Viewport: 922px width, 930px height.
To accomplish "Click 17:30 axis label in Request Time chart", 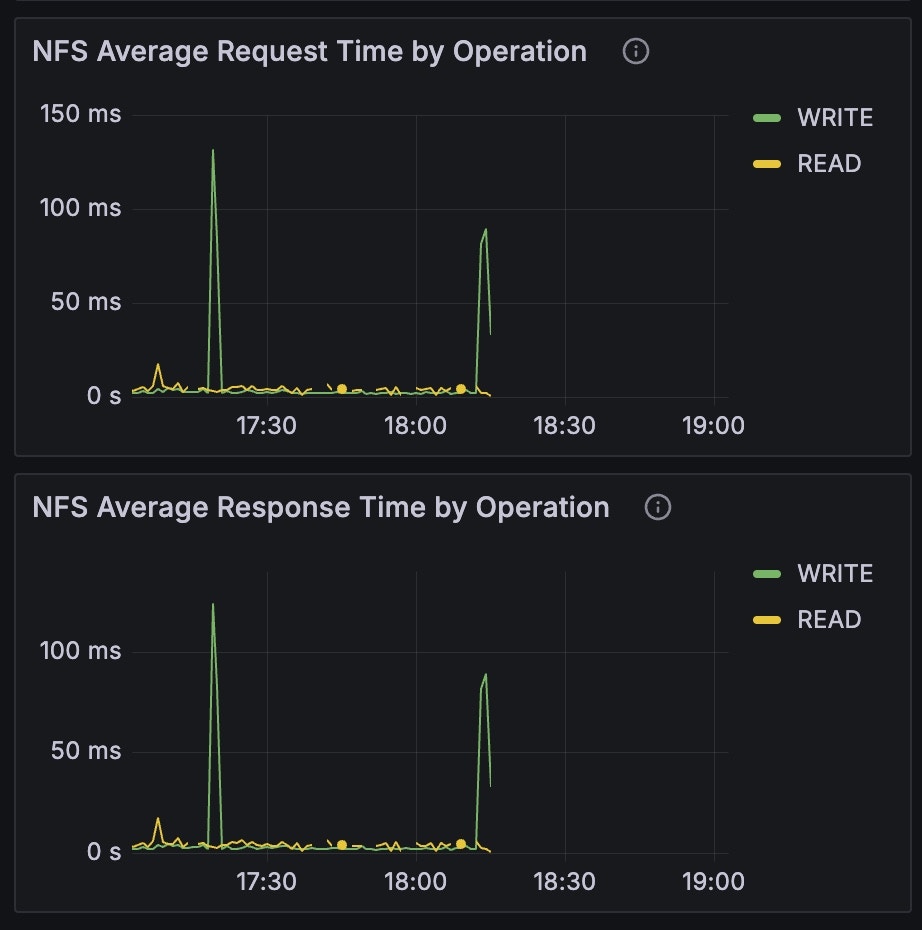I will [x=266, y=426].
